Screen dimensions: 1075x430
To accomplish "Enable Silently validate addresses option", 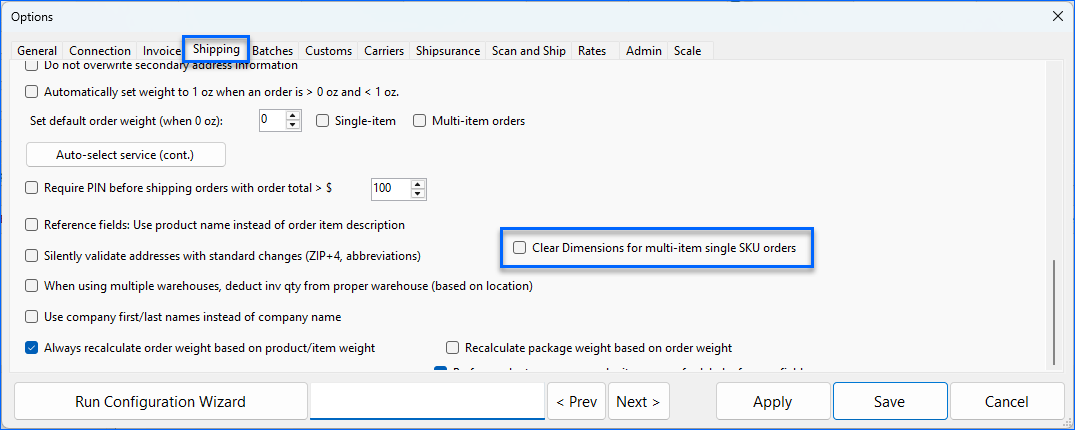I will pos(31,256).
